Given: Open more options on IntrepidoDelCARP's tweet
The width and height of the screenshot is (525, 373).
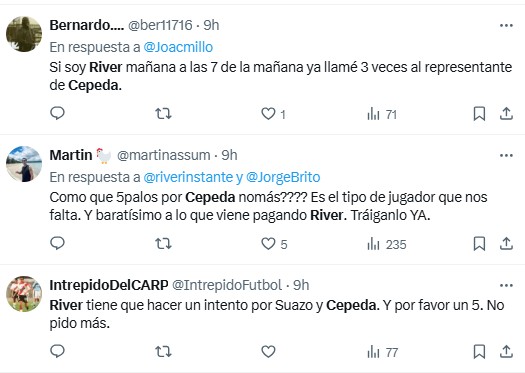Looking at the screenshot, I should pyautogui.click(x=506, y=285).
